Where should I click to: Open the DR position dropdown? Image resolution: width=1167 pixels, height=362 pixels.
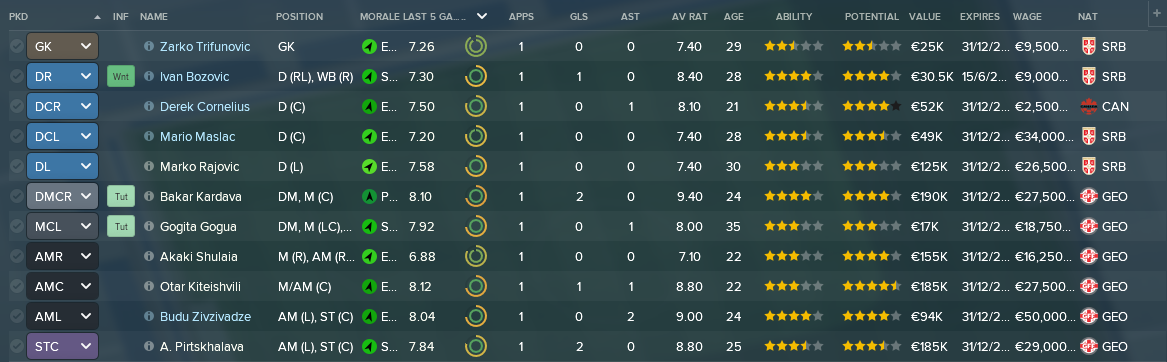pyautogui.click(x=63, y=77)
